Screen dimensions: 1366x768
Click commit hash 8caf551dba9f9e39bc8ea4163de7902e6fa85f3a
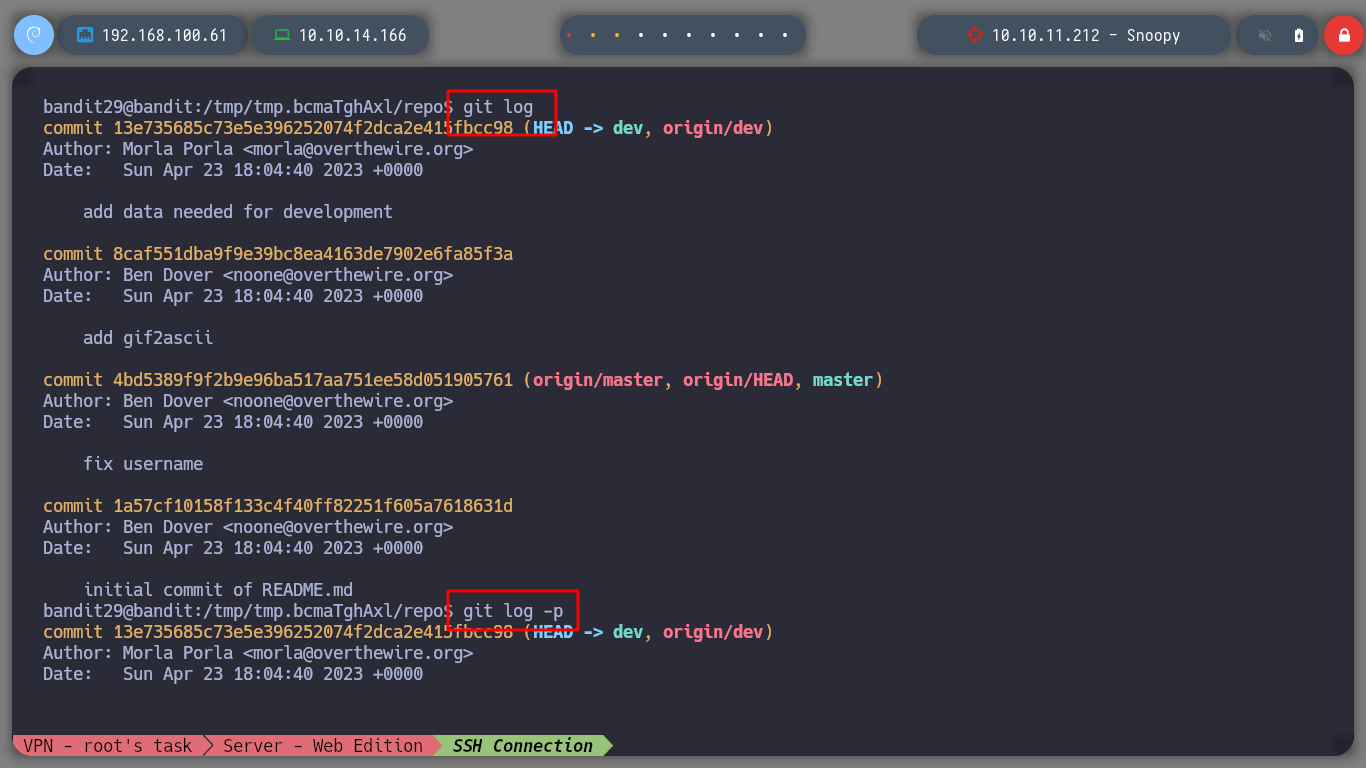tap(313, 254)
